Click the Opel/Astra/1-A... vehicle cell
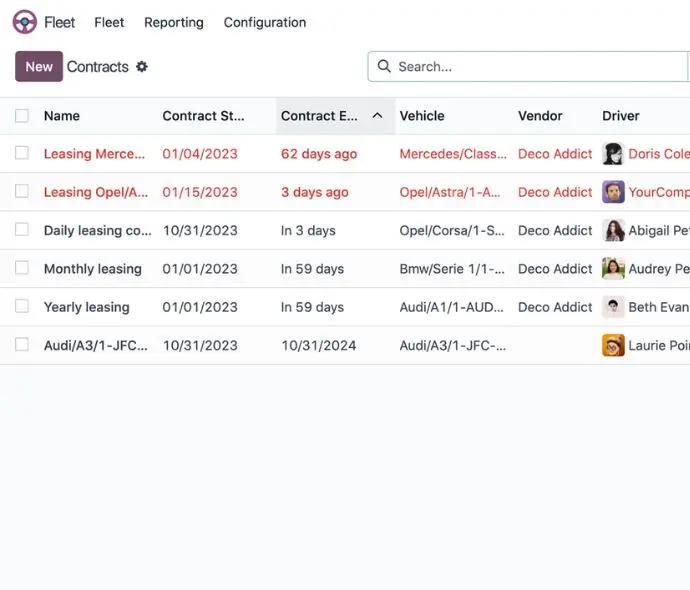The width and height of the screenshot is (690, 590). [x=450, y=192]
